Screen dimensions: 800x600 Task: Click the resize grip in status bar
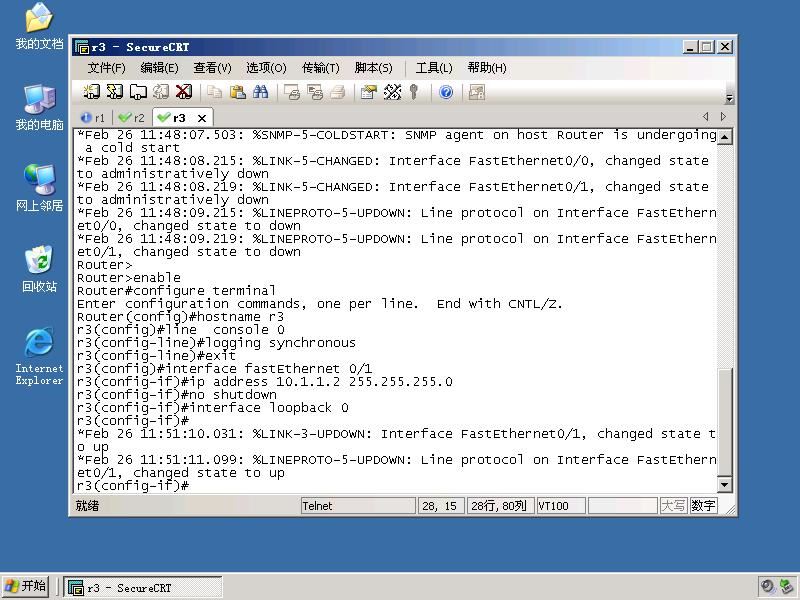click(x=730, y=509)
